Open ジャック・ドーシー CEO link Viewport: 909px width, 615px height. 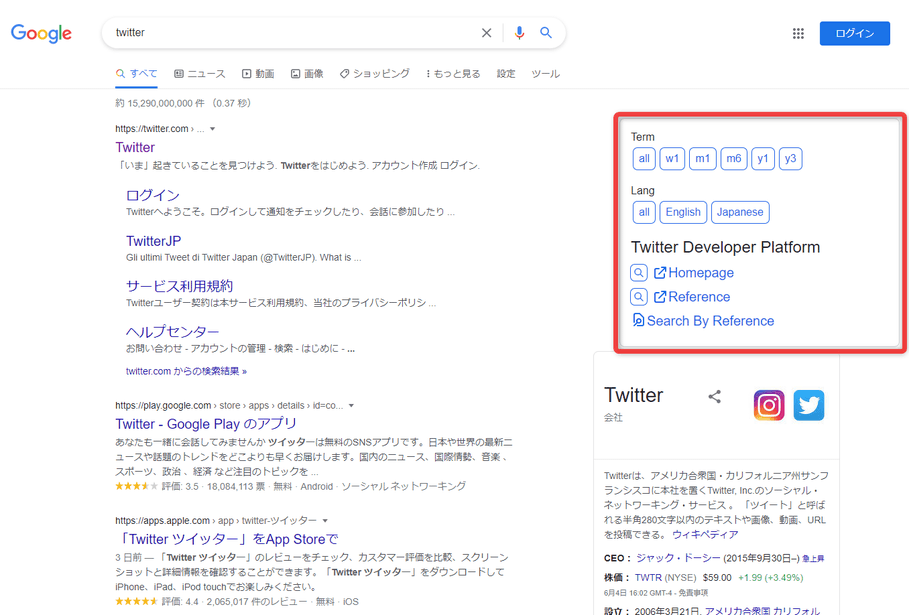pyautogui.click(x=678, y=558)
